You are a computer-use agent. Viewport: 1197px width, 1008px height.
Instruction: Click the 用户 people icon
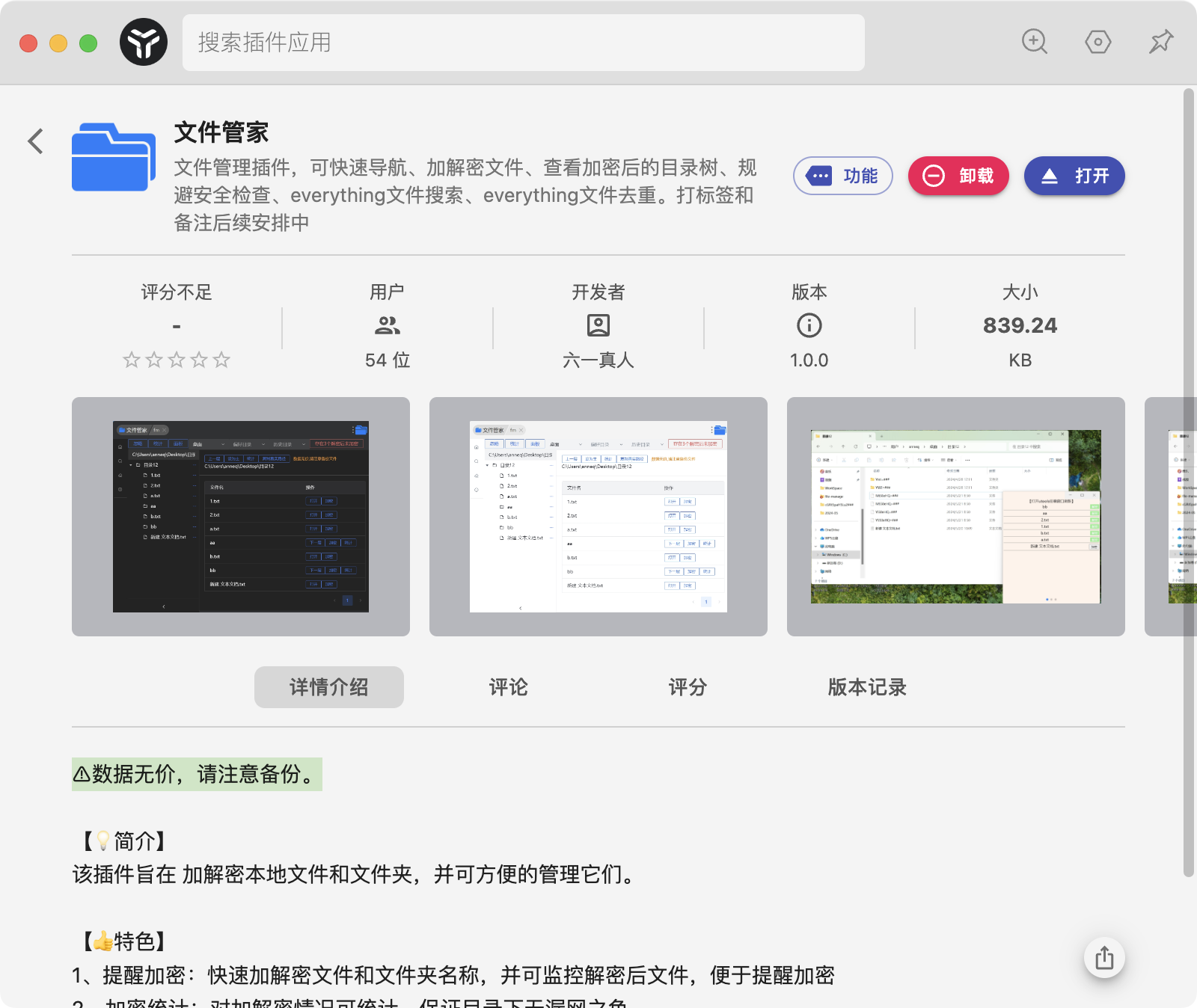click(x=388, y=325)
